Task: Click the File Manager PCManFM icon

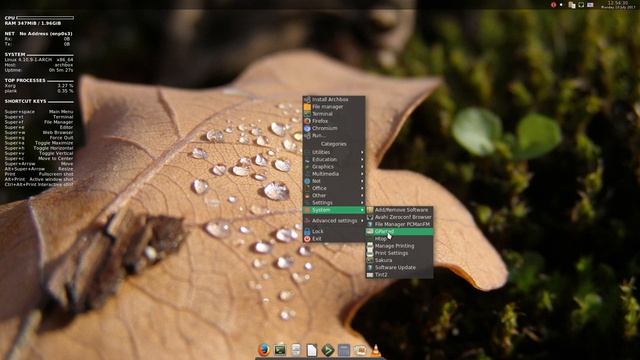Action: tap(370, 224)
